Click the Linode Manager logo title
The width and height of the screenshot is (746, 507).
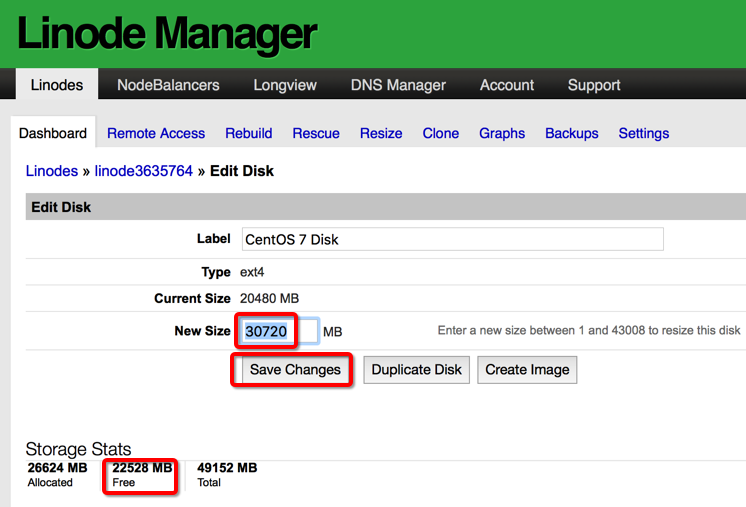[167, 33]
